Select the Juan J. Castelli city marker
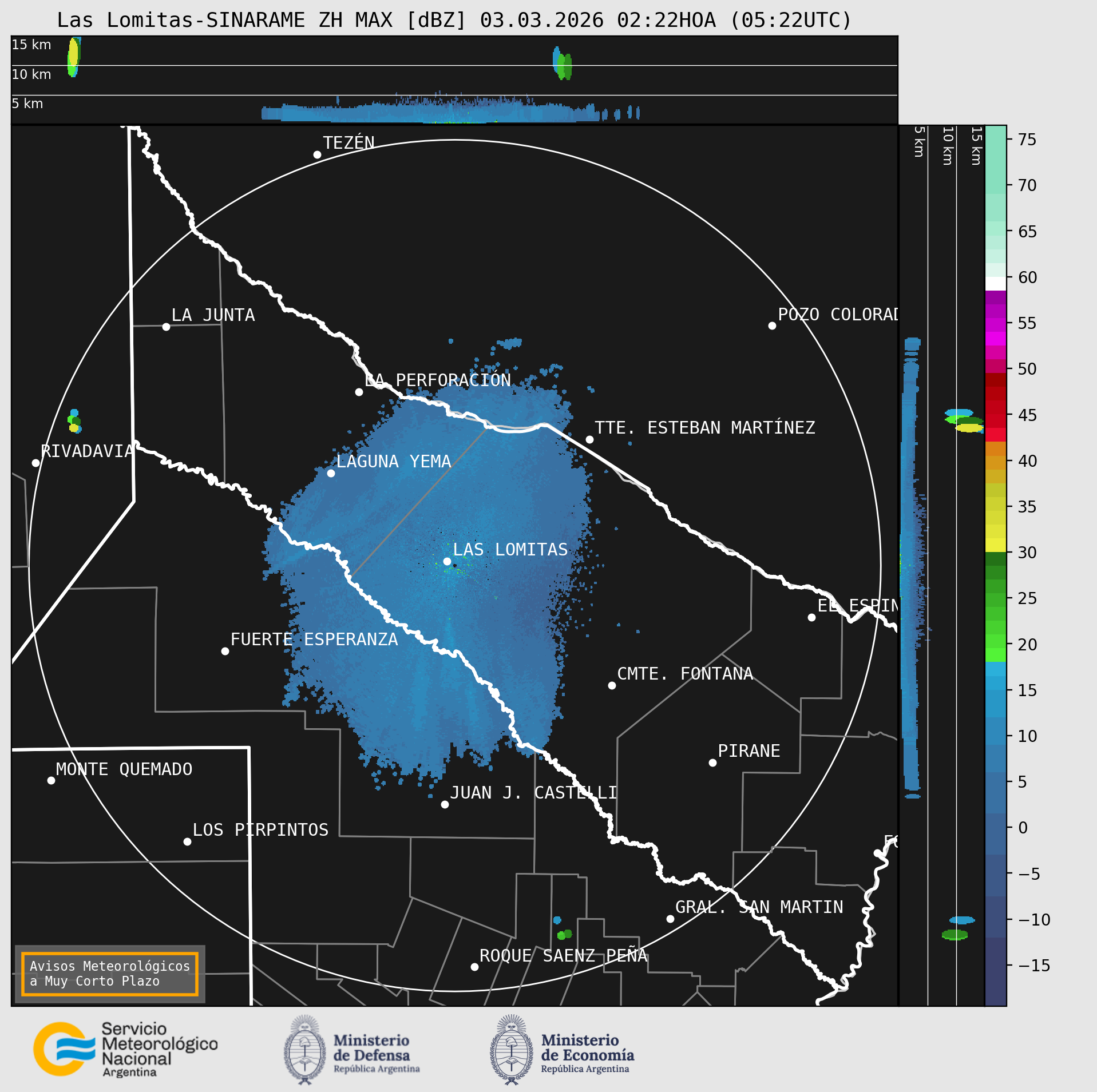Image resolution: width=1097 pixels, height=1092 pixels. 445,804
